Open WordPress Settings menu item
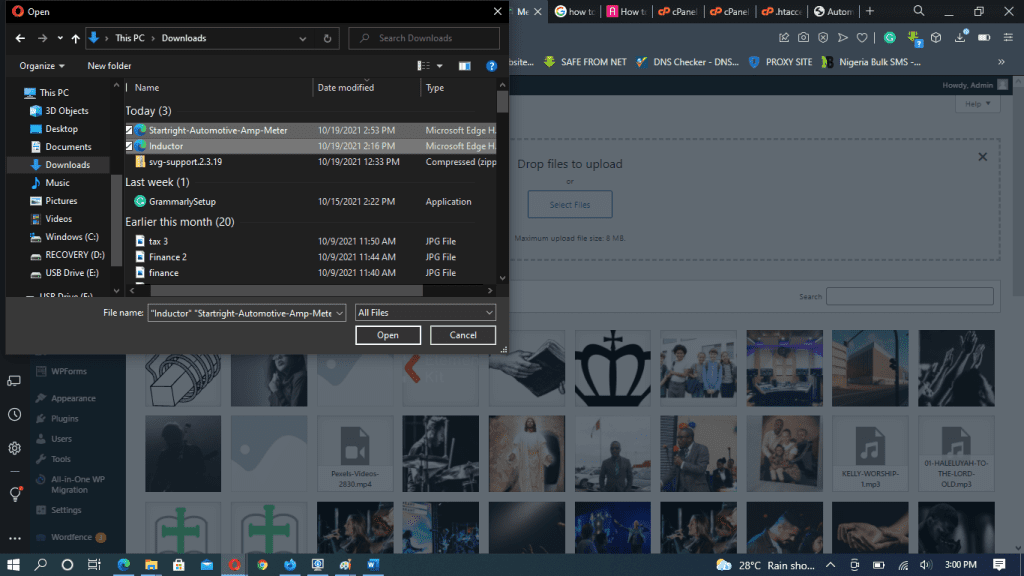This screenshot has height=576, width=1024. (66, 510)
